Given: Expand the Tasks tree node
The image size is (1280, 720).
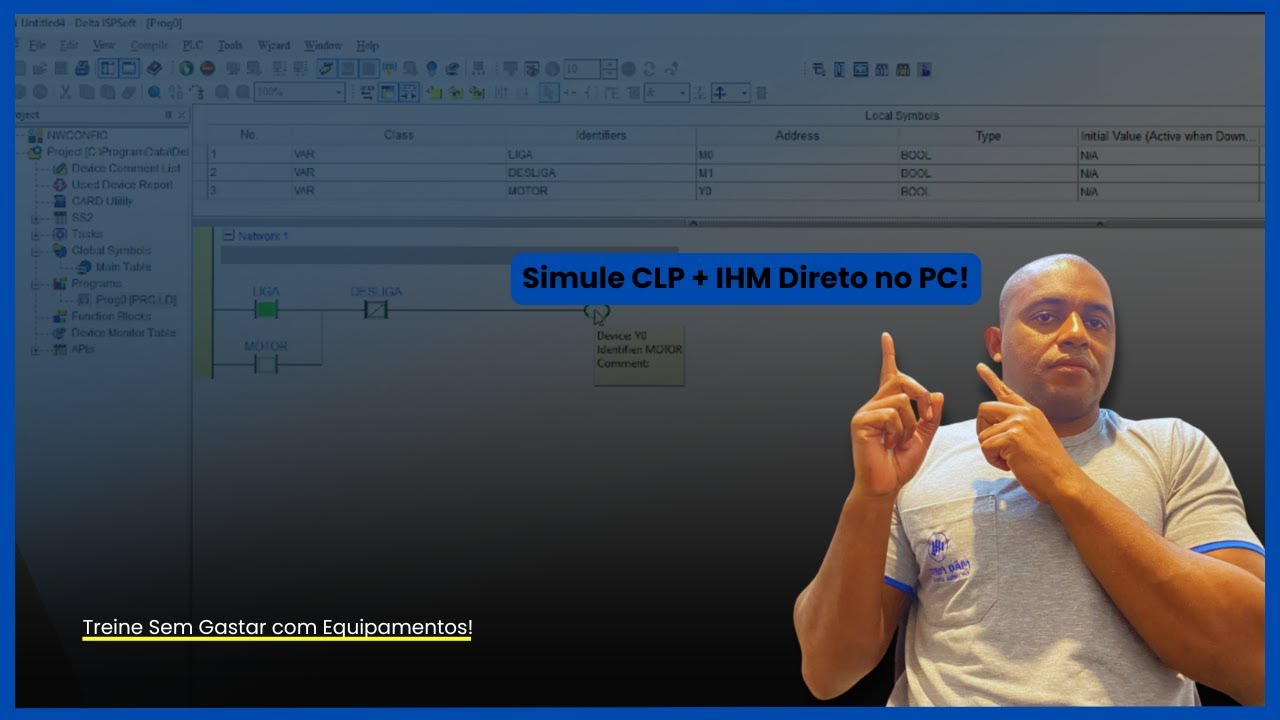Looking at the screenshot, I should click(x=36, y=234).
